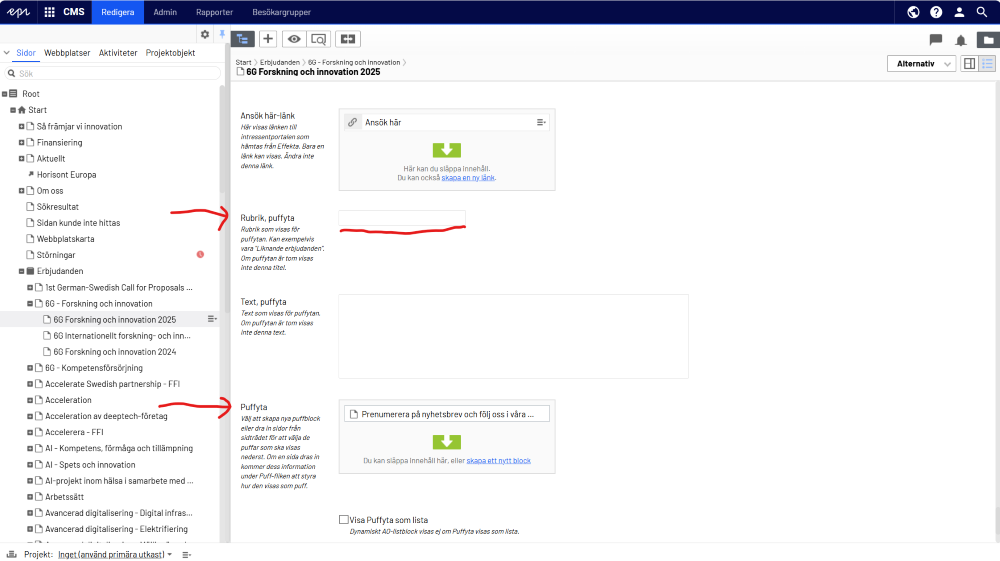Toggle the assets folder pane
The image size is (1000, 561).
(x=987, y=40)
